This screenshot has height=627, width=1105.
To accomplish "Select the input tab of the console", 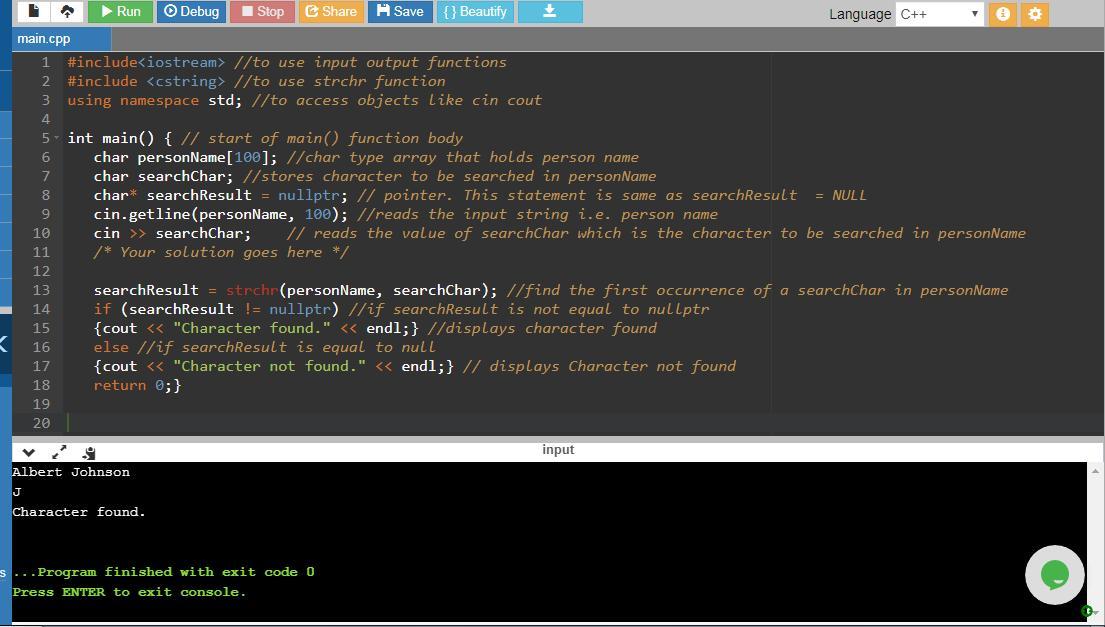I will pos(558,450).
